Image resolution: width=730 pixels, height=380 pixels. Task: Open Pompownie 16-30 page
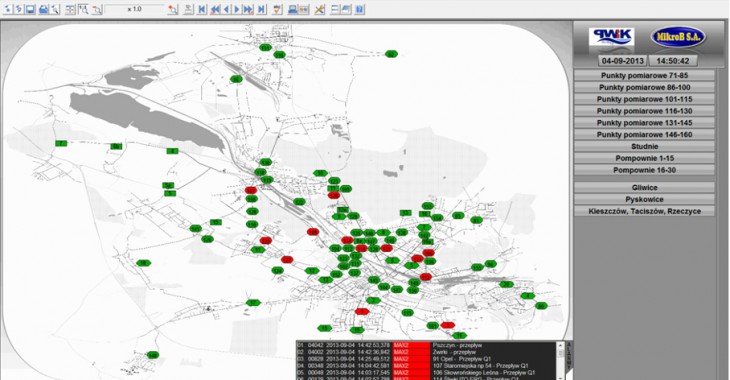[x=644, y=170]
